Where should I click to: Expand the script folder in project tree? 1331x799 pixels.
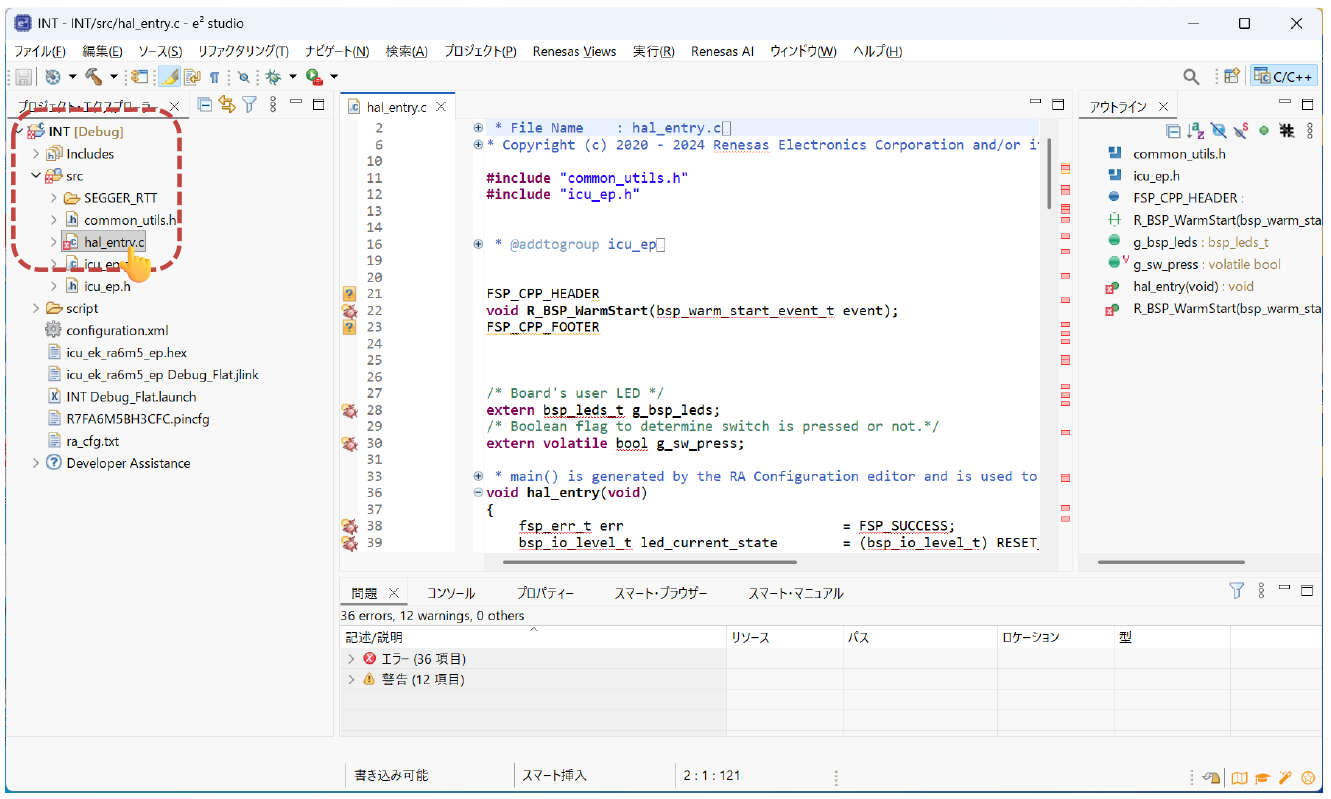pos(36,308)
